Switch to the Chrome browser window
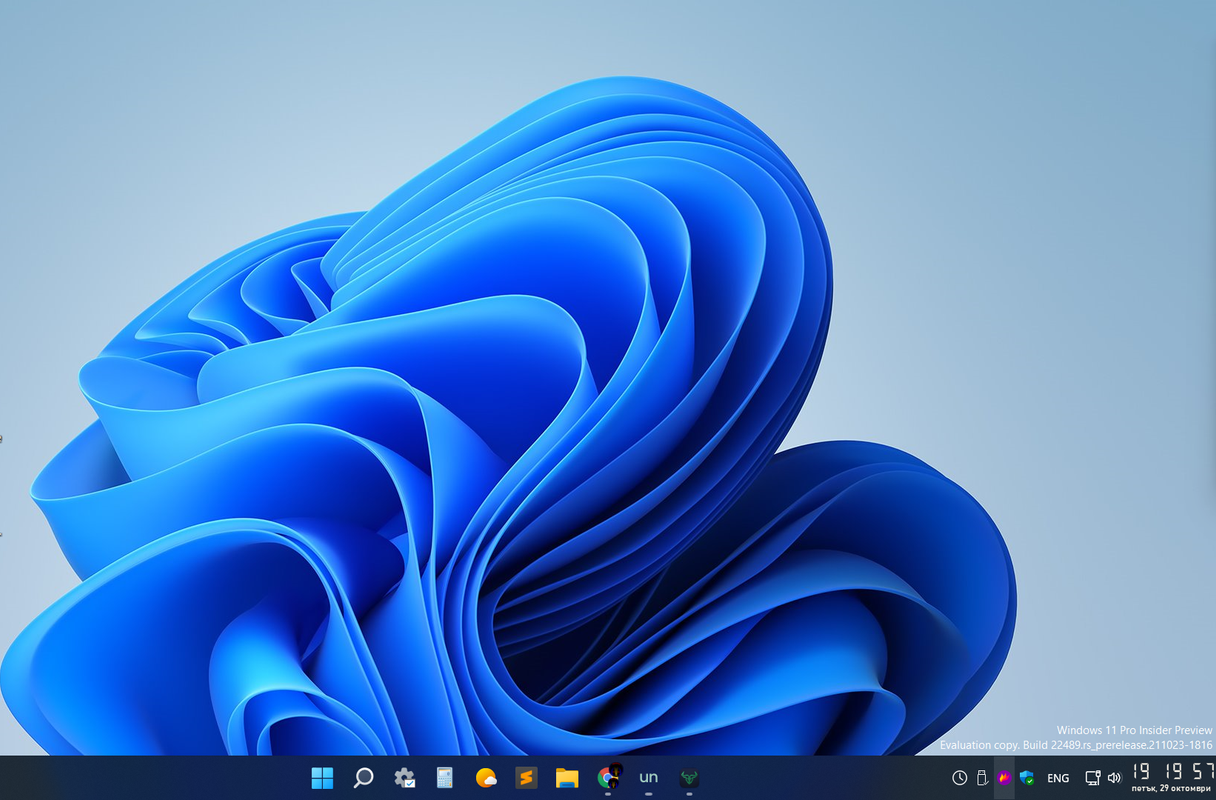 click(x=608, y=777)
